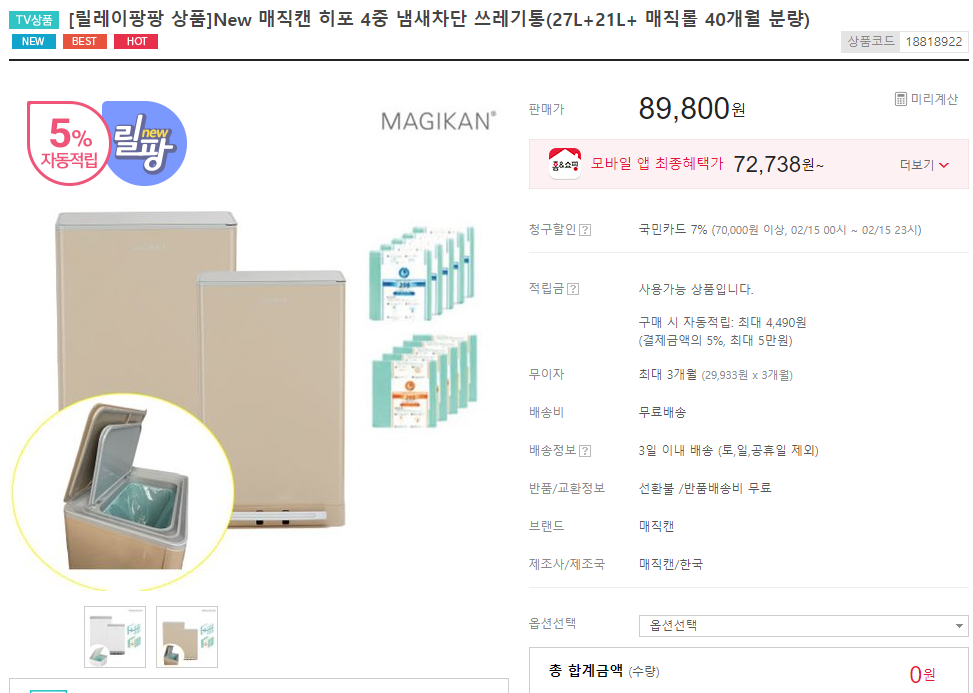The width and height of the screenshot is (973, 693).
Task: Click the BEST label tag
Action: [x=84, y=42]
